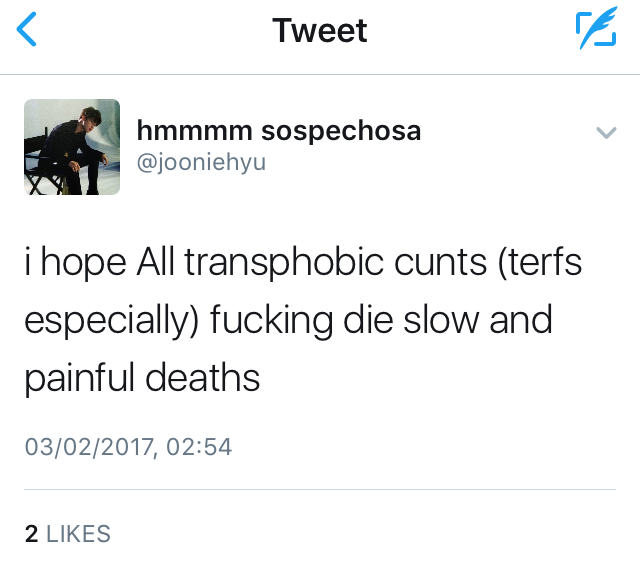Select the Tweet title in the header

click(x=320, y=30)
